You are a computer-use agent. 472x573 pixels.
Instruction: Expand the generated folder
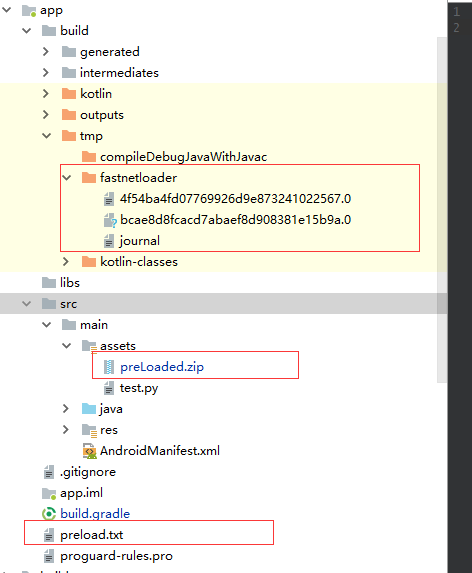point(46,52)
